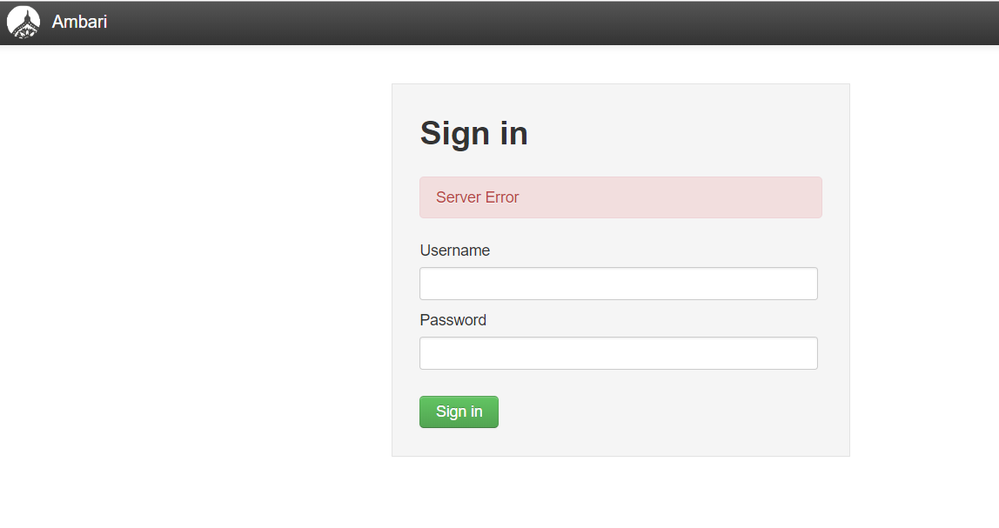Image resolution: width=999 pixels, height=528 pixels.
Task: Place cursor in the text box under Username
Action: 618,284
